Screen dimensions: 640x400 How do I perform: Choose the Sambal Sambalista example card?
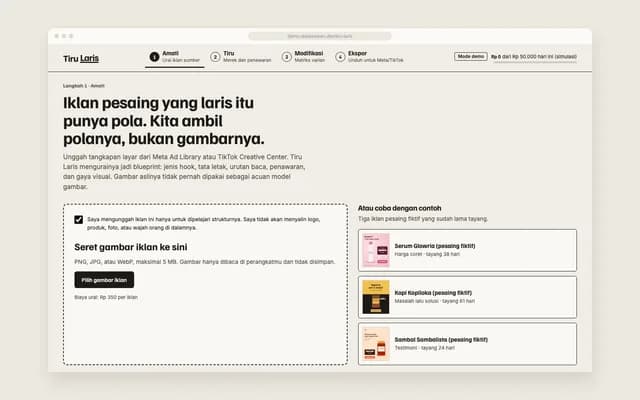(x=467, y=344)
